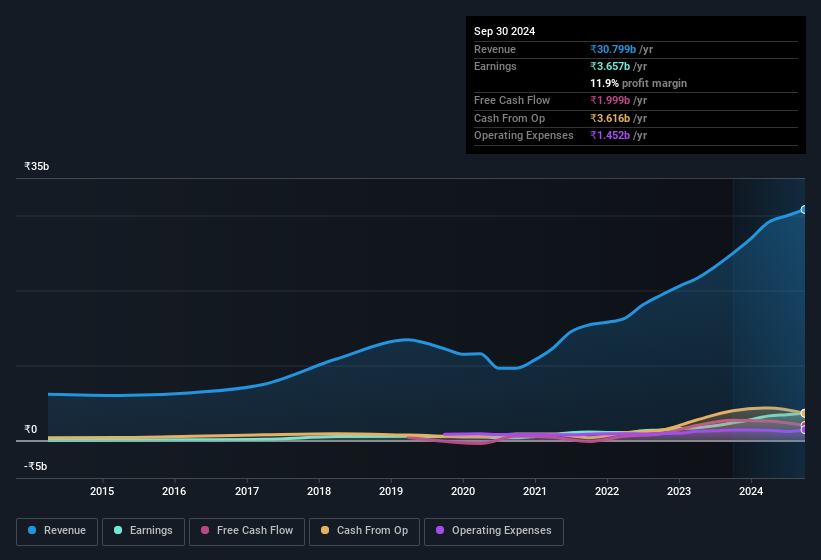Click the 11.9% profit margin text
The height and width of the screenshot is (560, 821).
638,83
